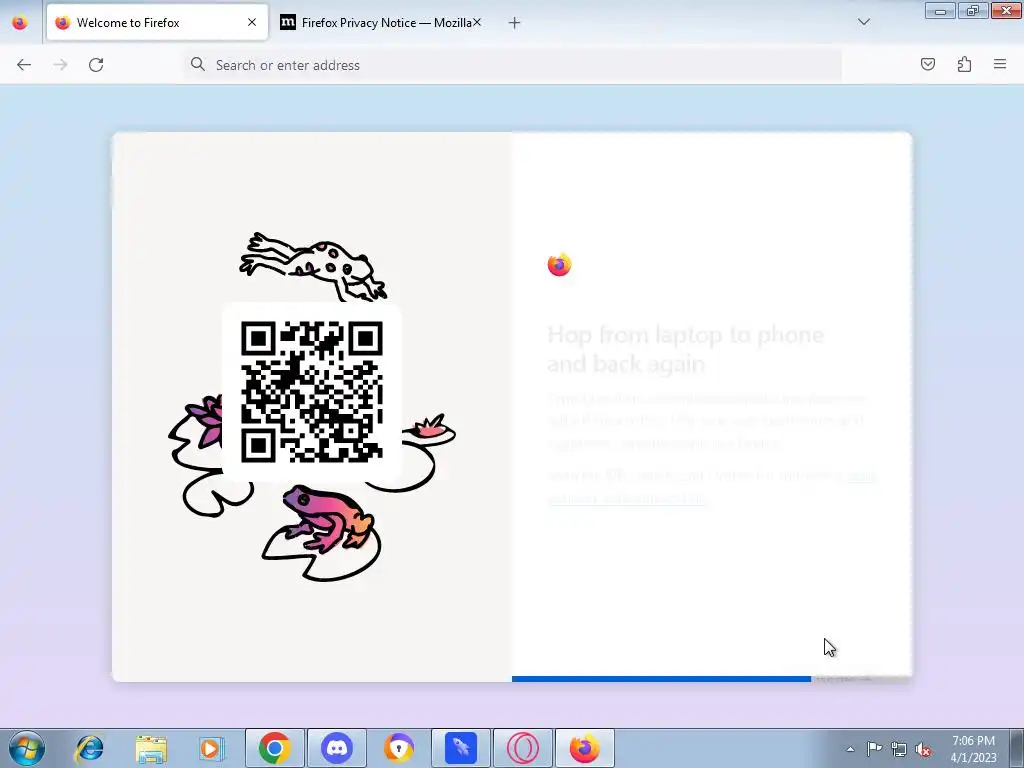Click the blue onboarding progress bar
The image size is (1024, 768).
(661, 679)
